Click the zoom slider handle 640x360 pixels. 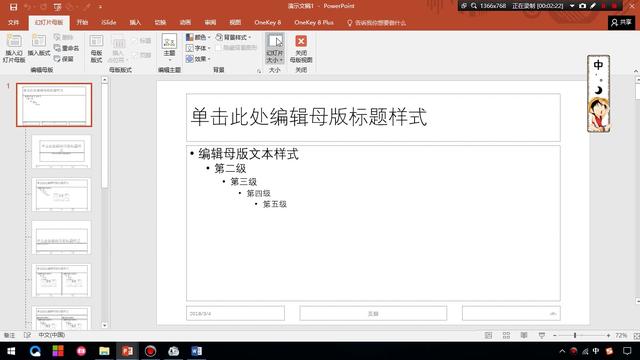(x=575, y=336)
